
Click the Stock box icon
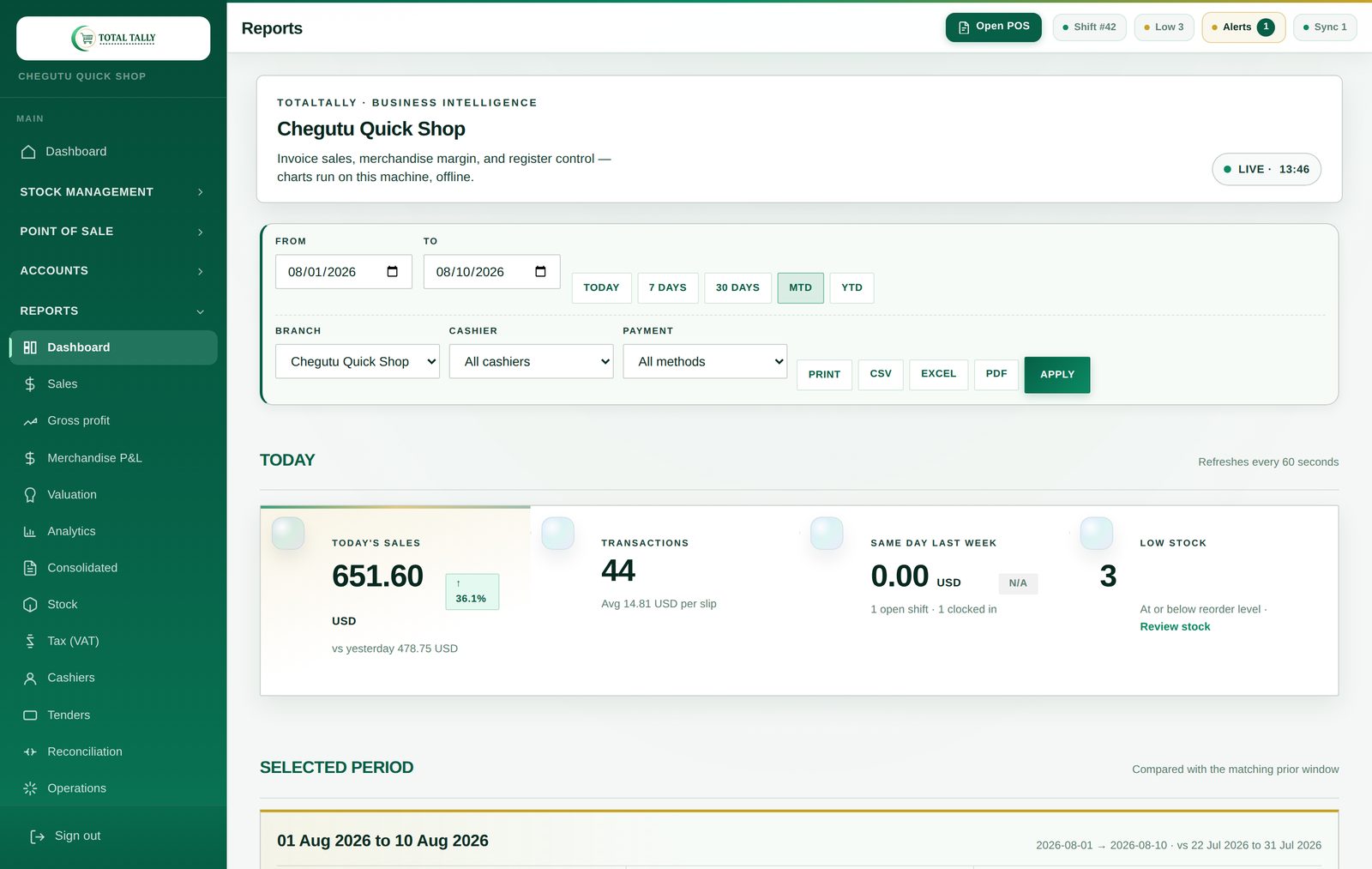30,605
